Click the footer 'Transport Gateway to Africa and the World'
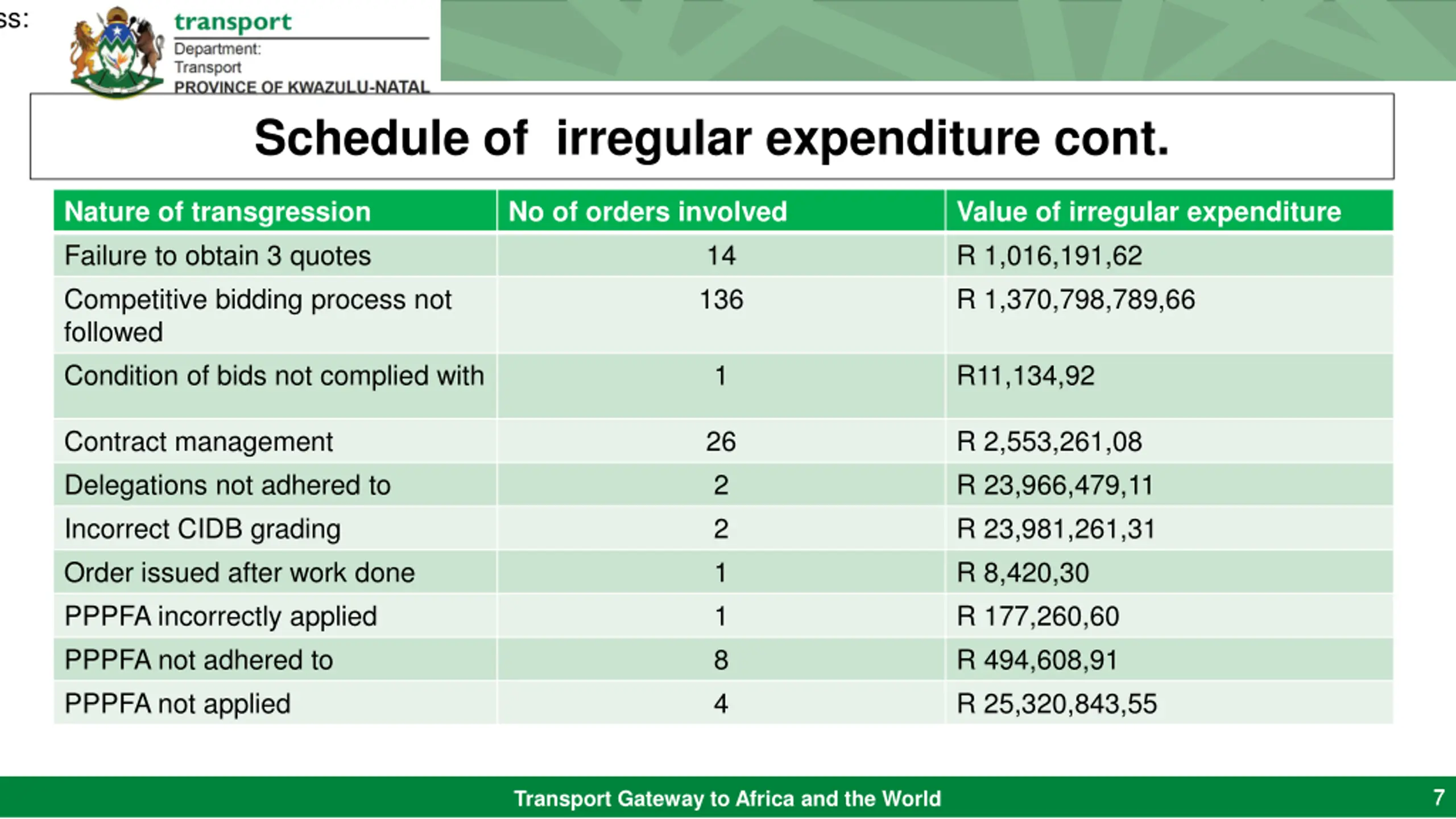 click(x=727, y=799)
